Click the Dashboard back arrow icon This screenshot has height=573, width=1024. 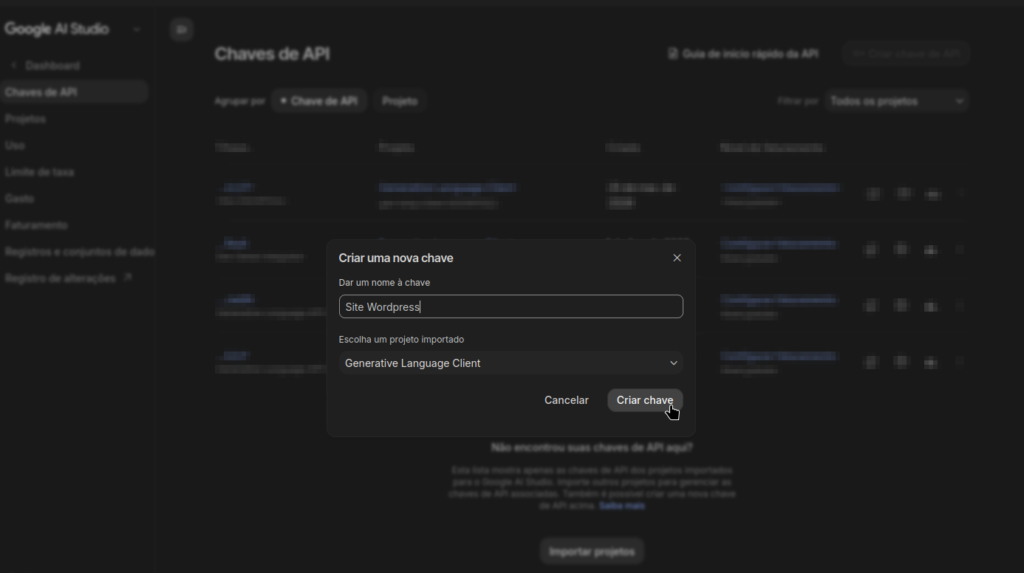point(14,66)
